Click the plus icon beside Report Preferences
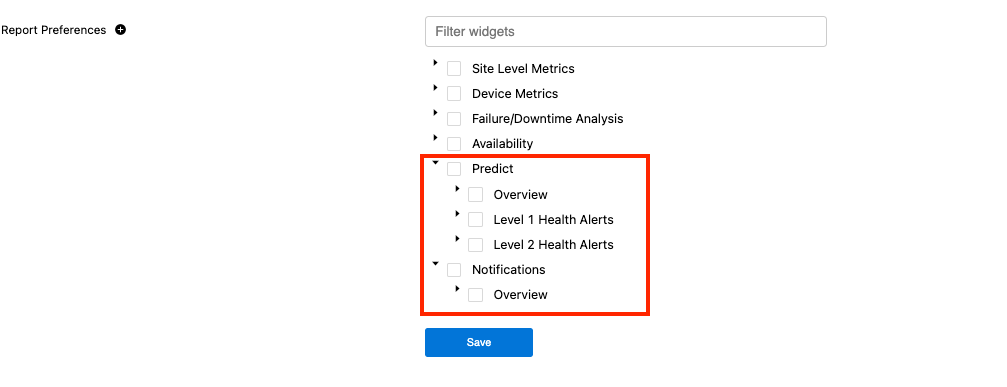 coord(120,30)
